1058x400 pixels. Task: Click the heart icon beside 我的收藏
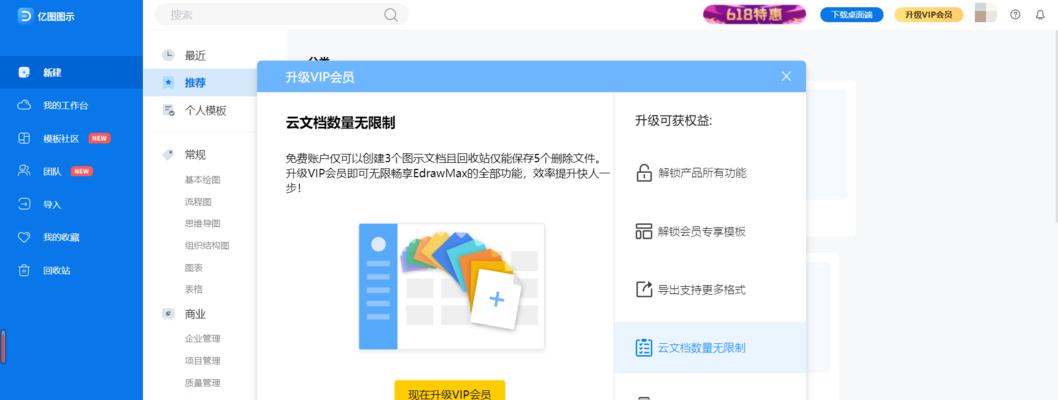[x=24, y=237]
